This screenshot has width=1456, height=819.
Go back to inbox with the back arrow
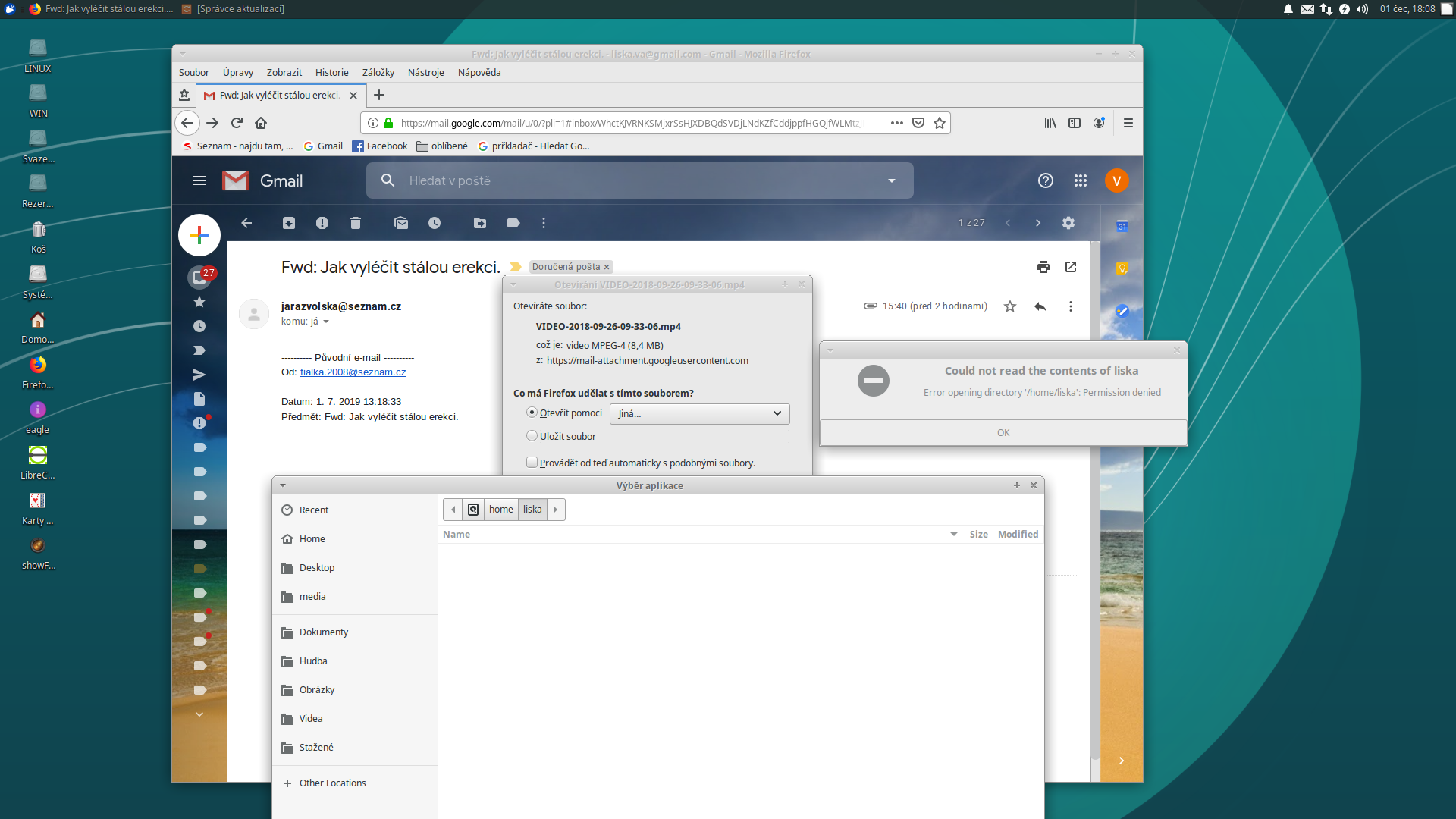tap(246, 223)
